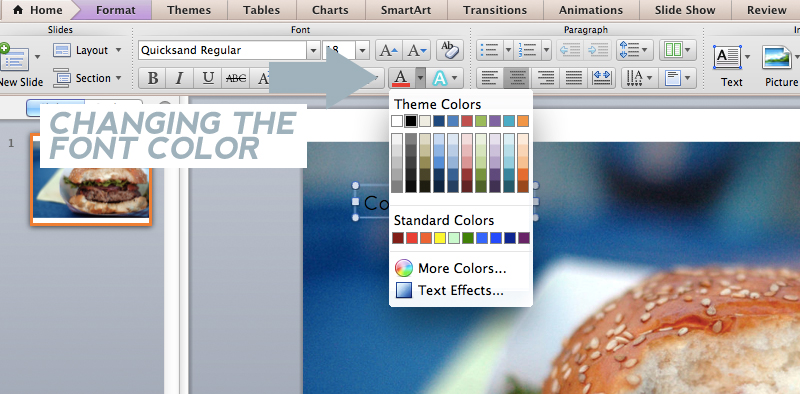Pick the orange theme color swatch

click(x=523, y=121)
